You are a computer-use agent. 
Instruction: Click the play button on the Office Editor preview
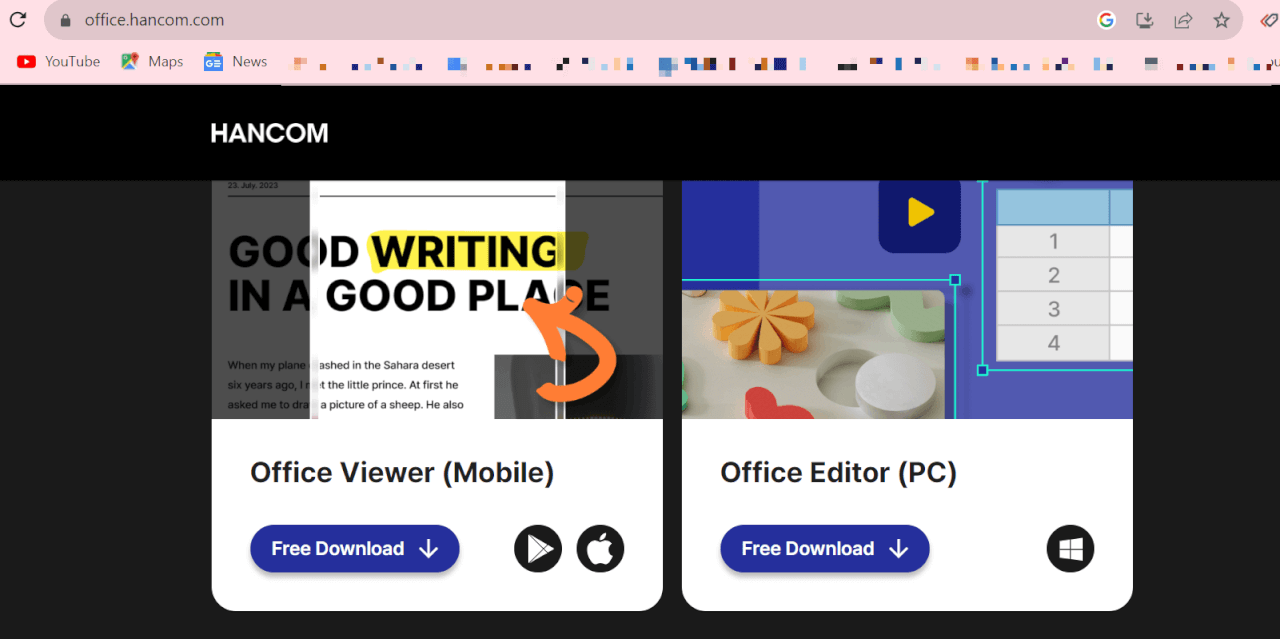[919, 211]
